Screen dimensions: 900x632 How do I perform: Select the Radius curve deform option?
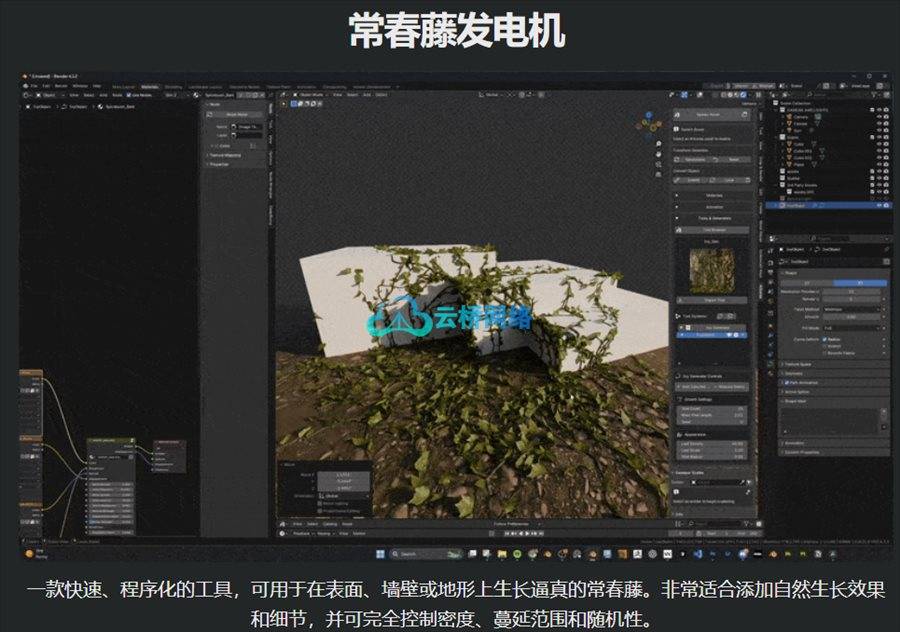[x=825, y=339]
